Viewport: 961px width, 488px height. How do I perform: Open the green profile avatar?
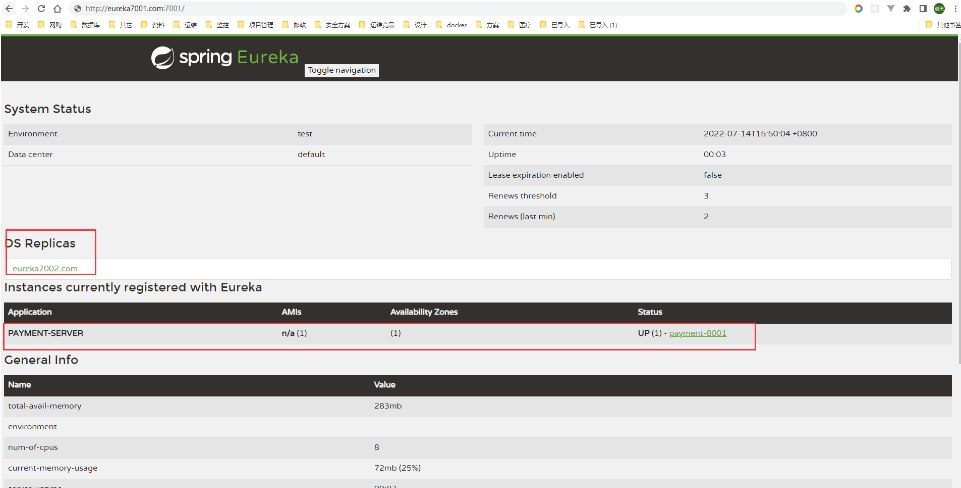pos(939,9)
